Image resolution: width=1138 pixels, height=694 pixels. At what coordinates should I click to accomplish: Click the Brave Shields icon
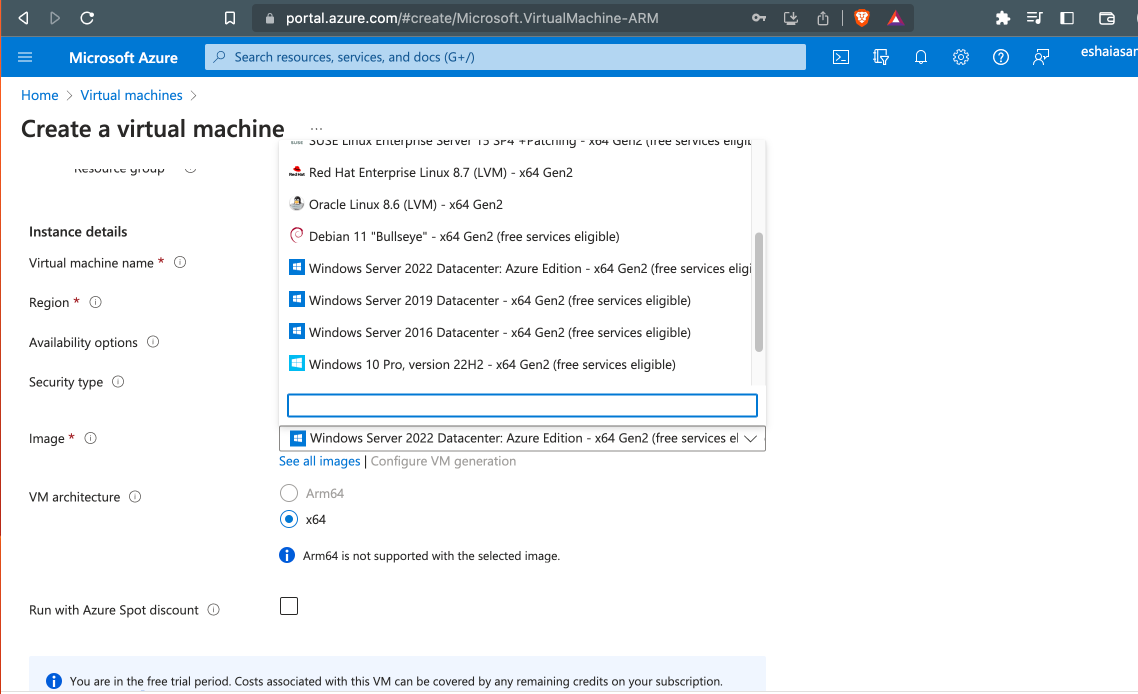[x=861, y=17]
